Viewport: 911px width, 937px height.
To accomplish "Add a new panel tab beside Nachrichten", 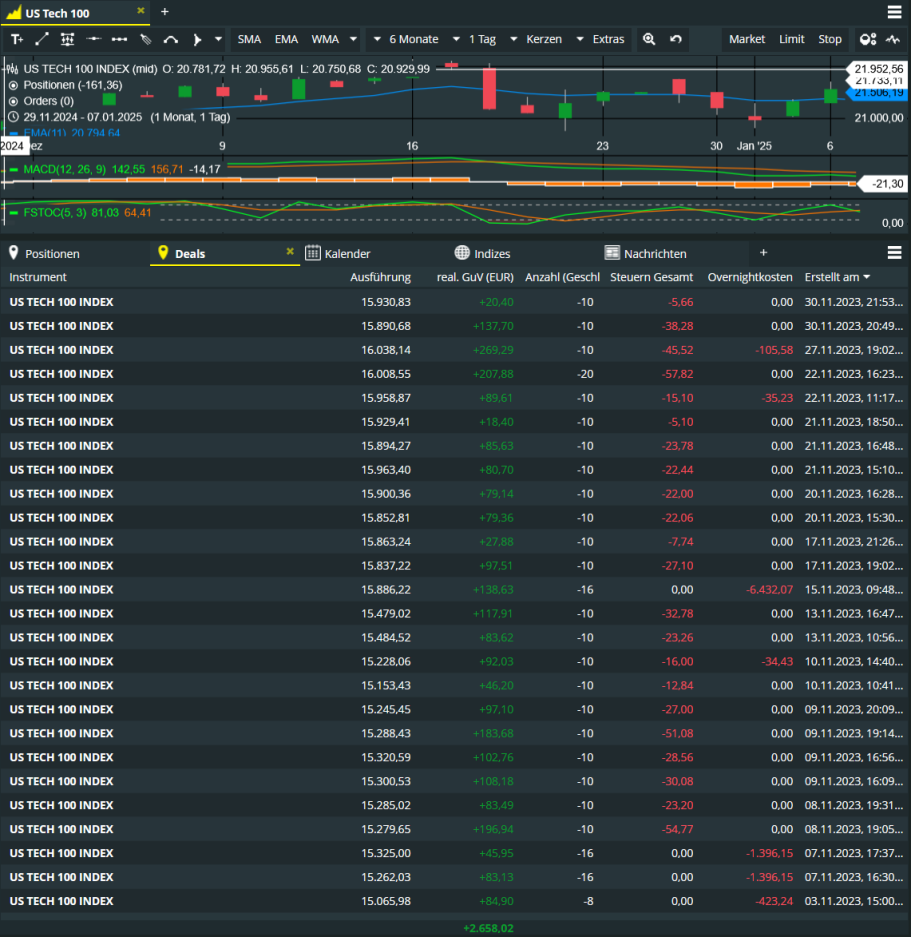I will point(763,253).
